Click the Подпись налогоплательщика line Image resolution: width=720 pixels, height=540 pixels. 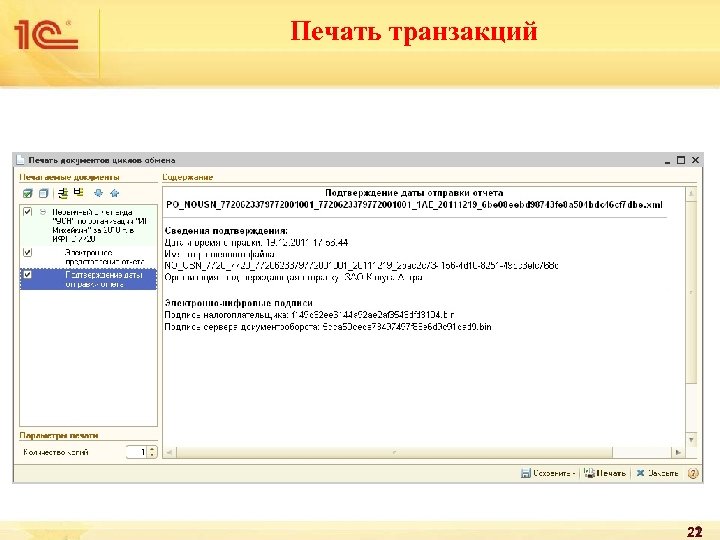click(309, 315)
